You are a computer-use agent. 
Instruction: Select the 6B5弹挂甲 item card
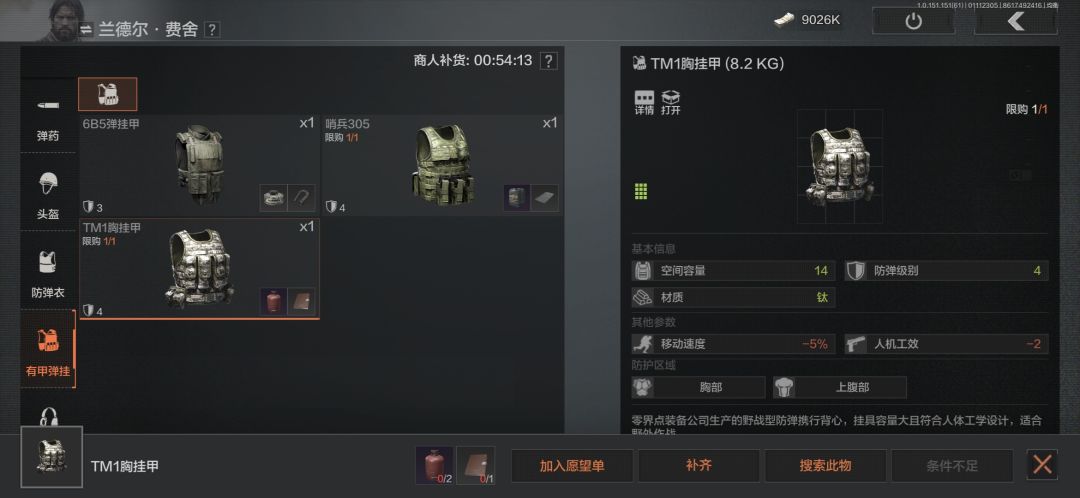[x=199, y=165]
